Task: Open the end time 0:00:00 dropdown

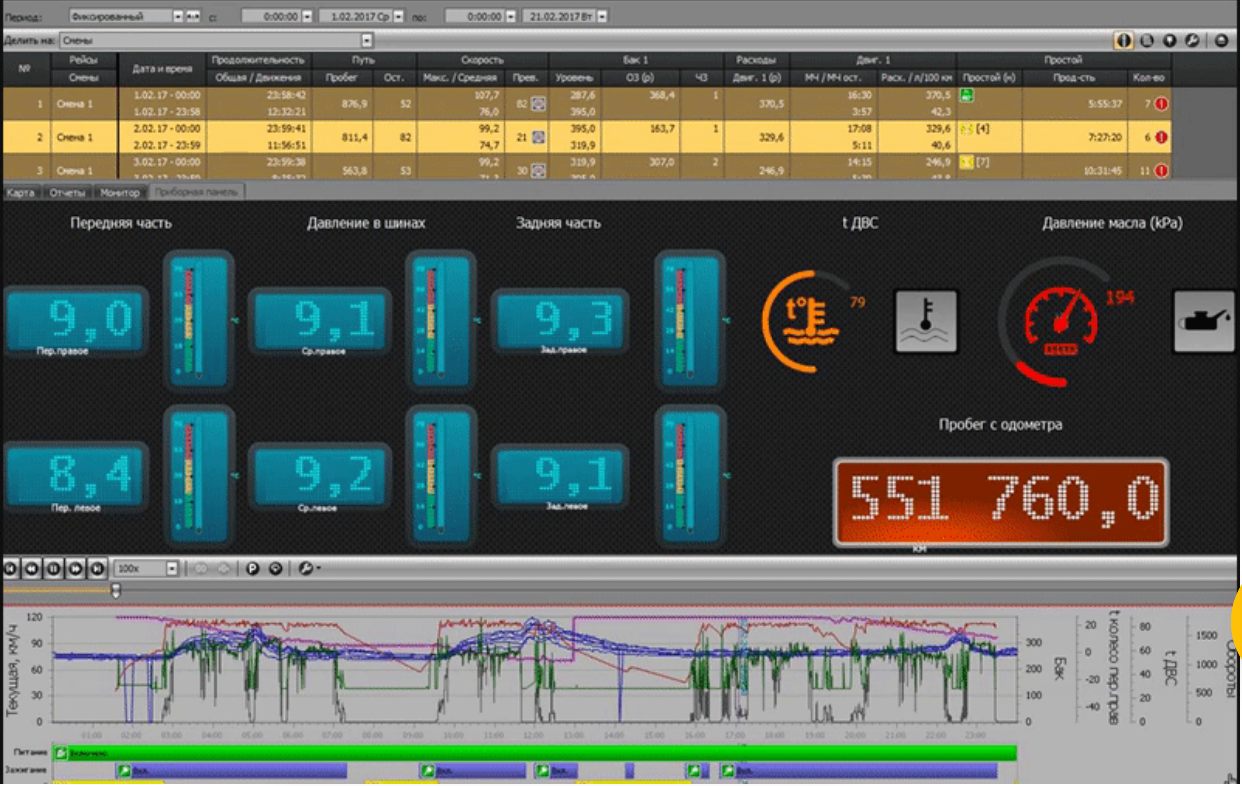Action: pyautogui.click(x=511, y=17)
